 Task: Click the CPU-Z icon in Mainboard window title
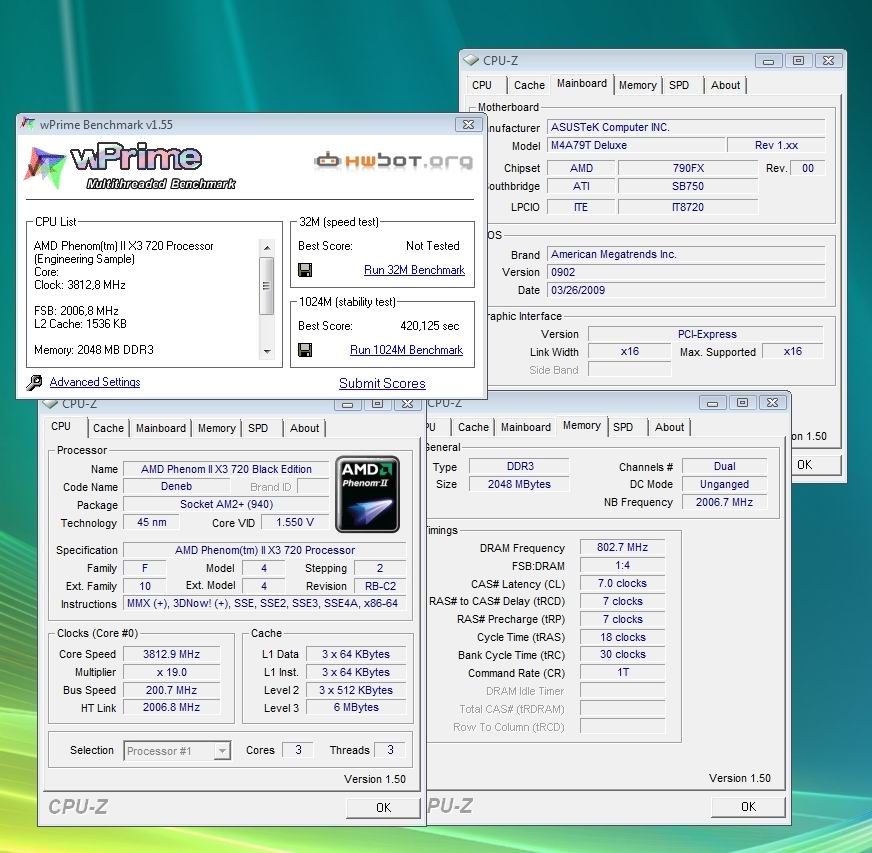click(471, 60)
